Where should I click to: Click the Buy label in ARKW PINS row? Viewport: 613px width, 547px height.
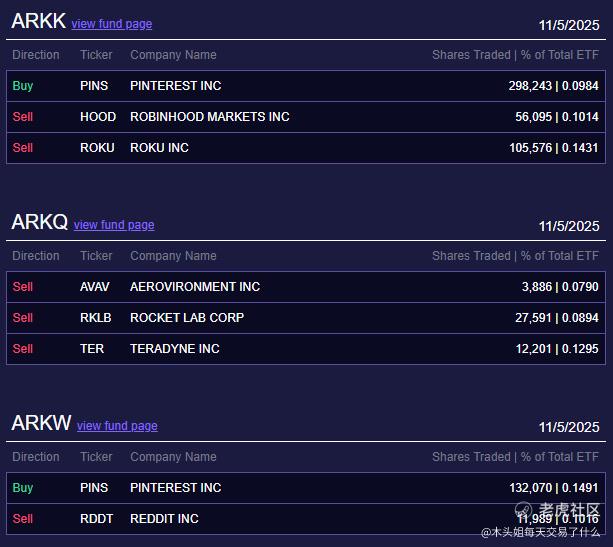[23, 488]
